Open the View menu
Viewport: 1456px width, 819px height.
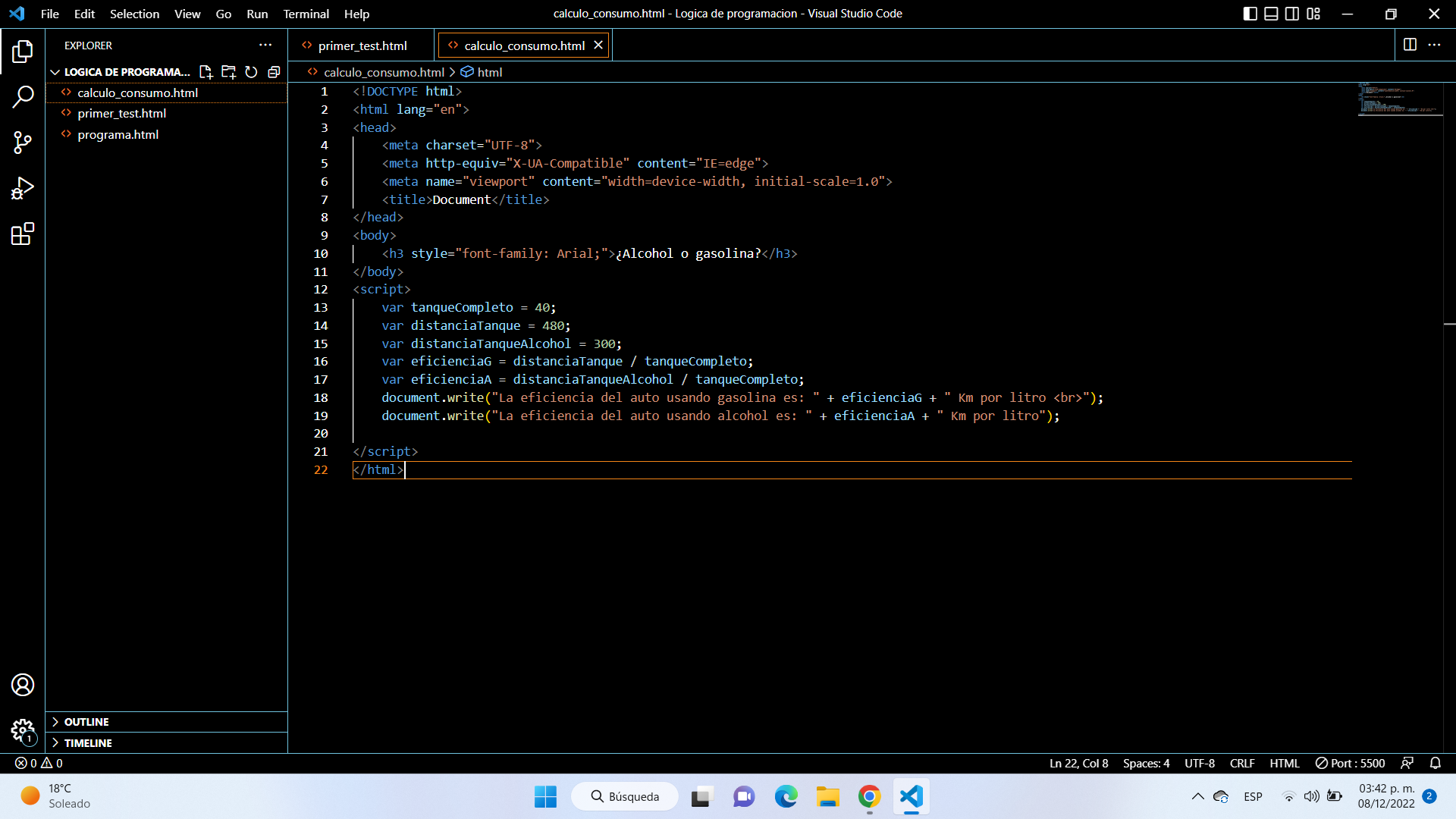(x=187, y=14)
